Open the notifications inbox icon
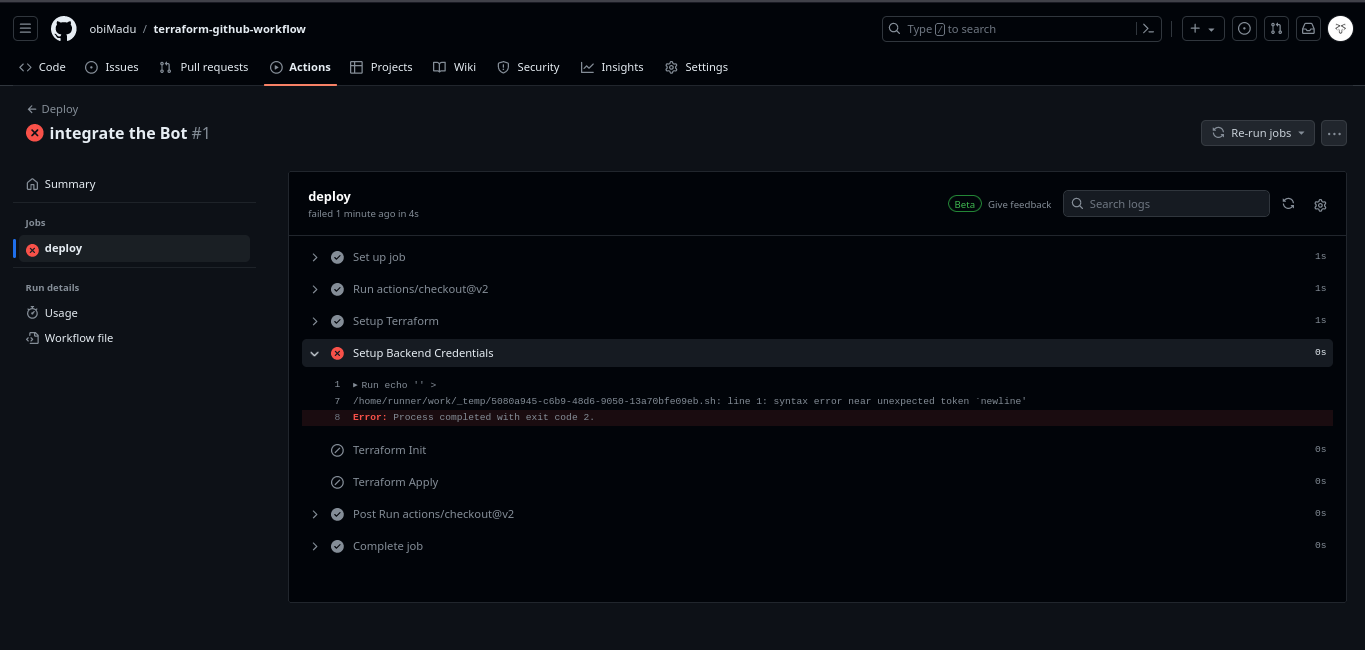Screen dimensions: 1365x650 pos(1307,29)
